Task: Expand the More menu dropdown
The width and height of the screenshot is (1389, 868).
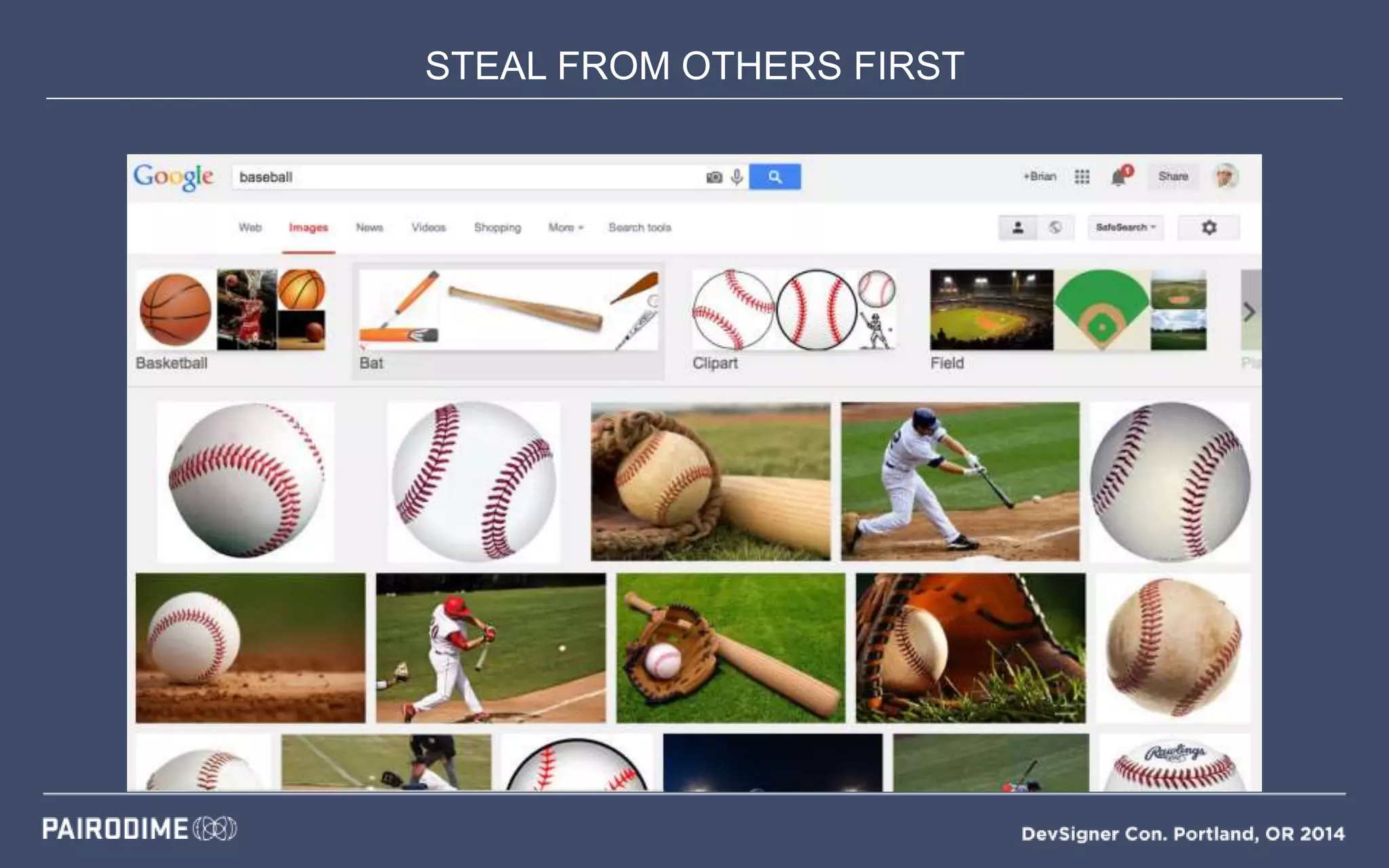Action: [x=566, y=228]
